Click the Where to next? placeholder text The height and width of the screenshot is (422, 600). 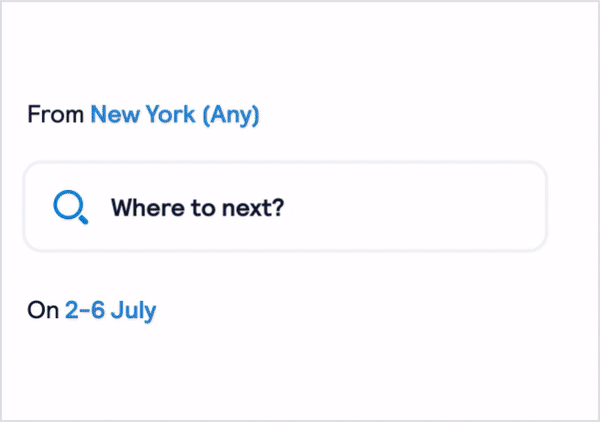(x=197, y=207)
